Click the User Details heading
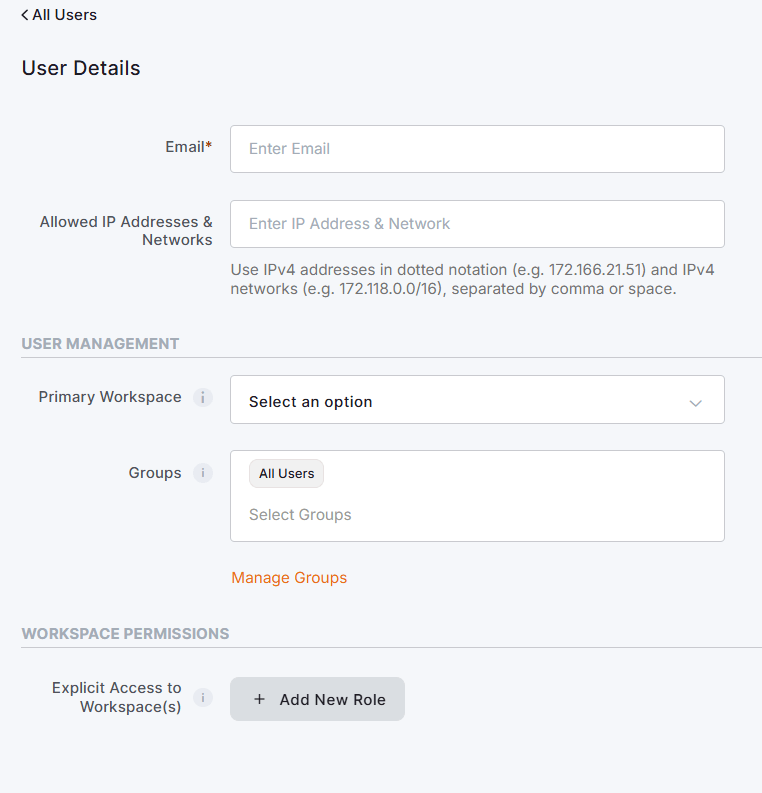The image size is (762, 793). (81, 68)
